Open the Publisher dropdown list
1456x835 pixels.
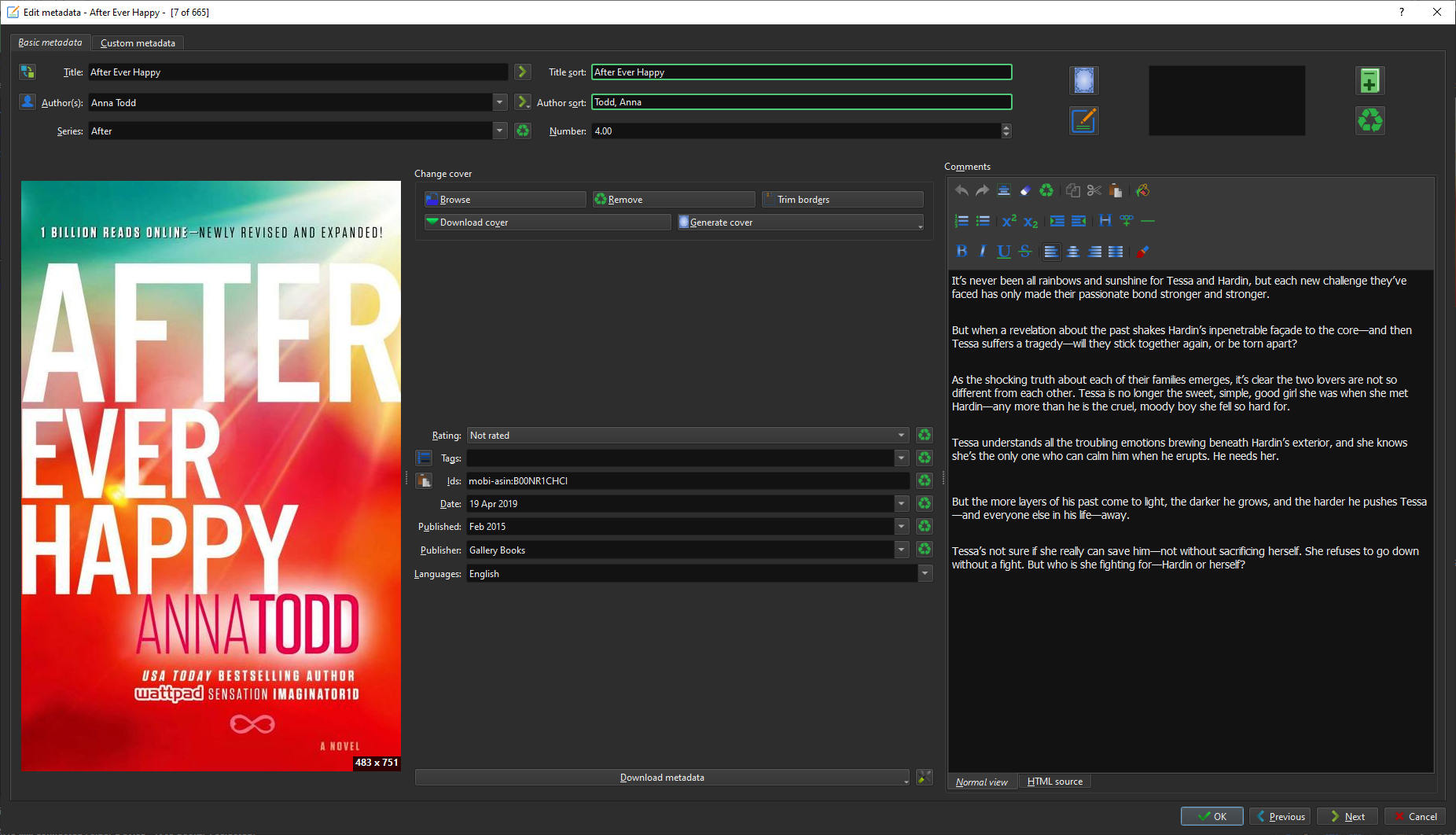[x=901, y=550]
